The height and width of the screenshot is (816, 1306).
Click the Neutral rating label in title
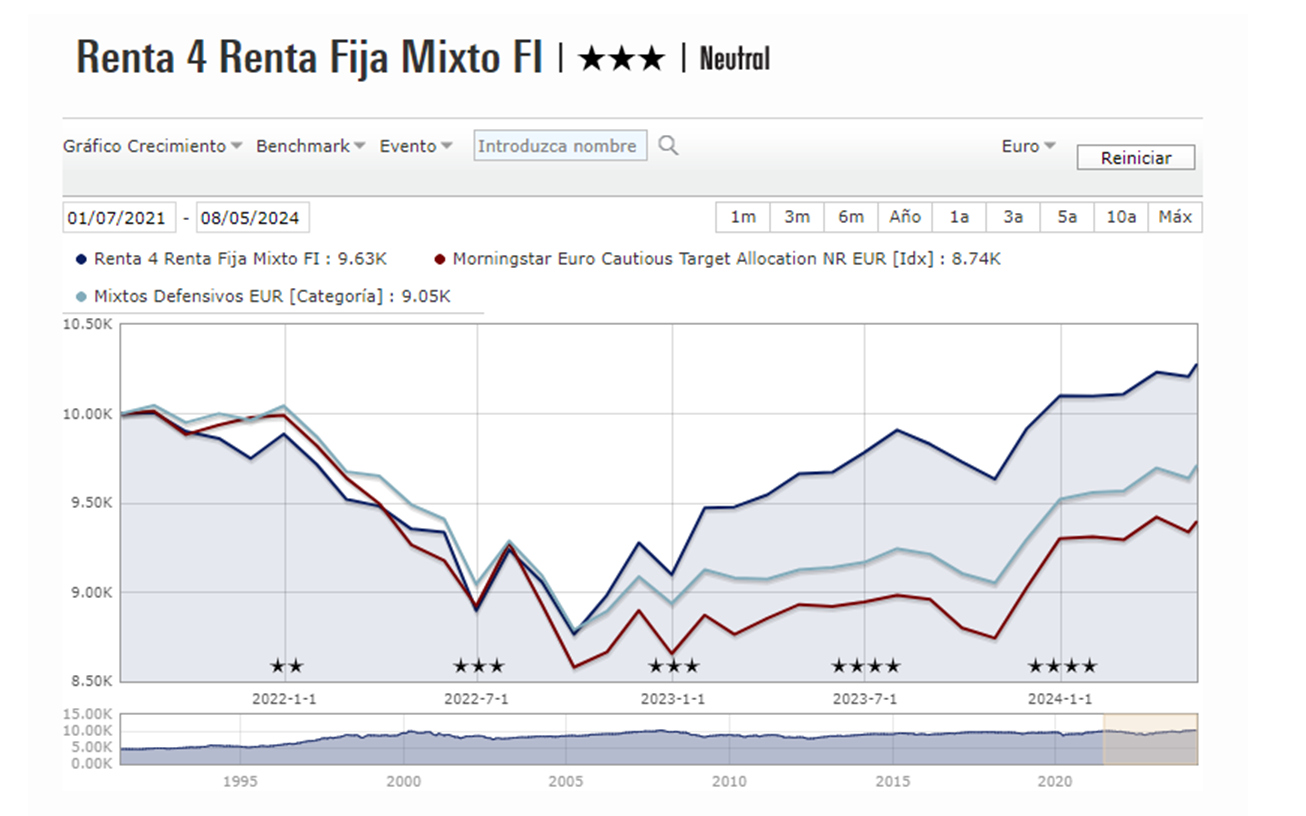coord(735,60)
